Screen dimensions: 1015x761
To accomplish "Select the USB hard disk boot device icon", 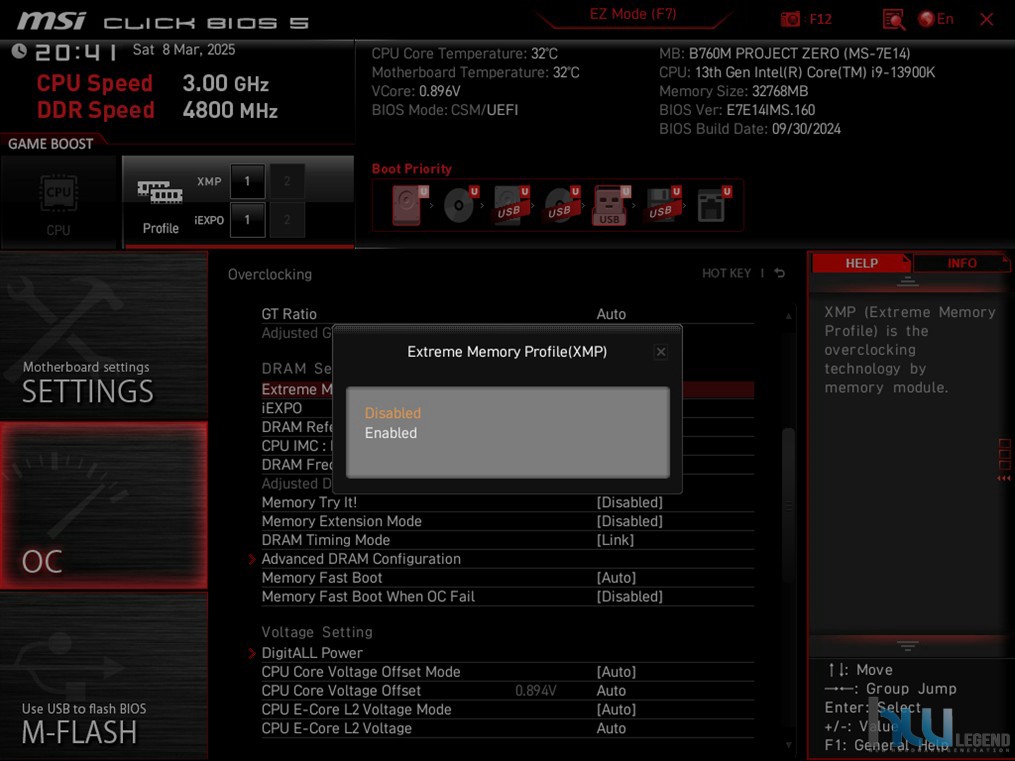I will (511, 205).
